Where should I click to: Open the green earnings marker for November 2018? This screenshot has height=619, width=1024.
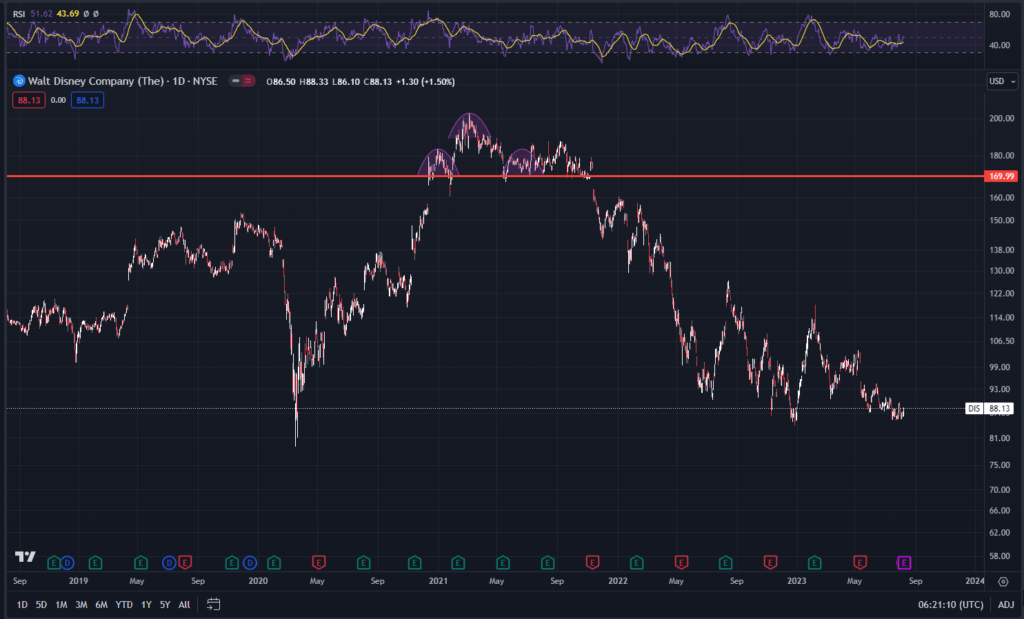coord(54,562)
